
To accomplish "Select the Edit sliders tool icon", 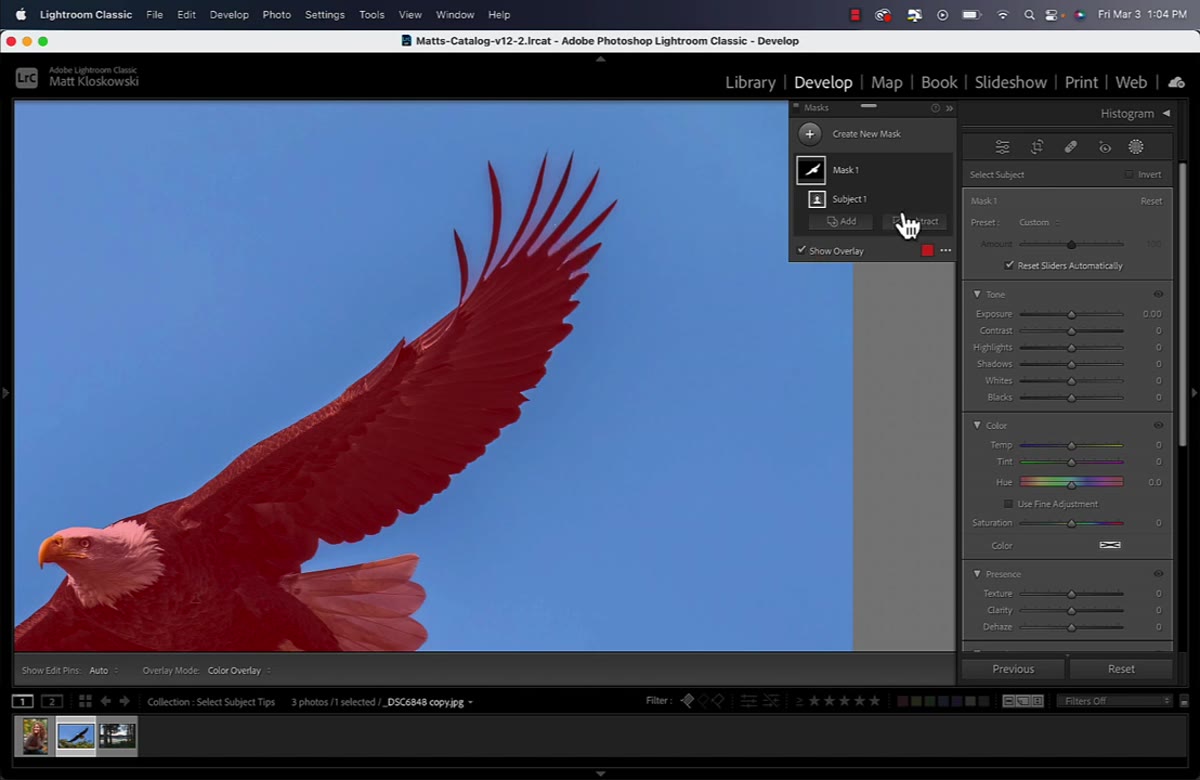I will pos(1002,147).
